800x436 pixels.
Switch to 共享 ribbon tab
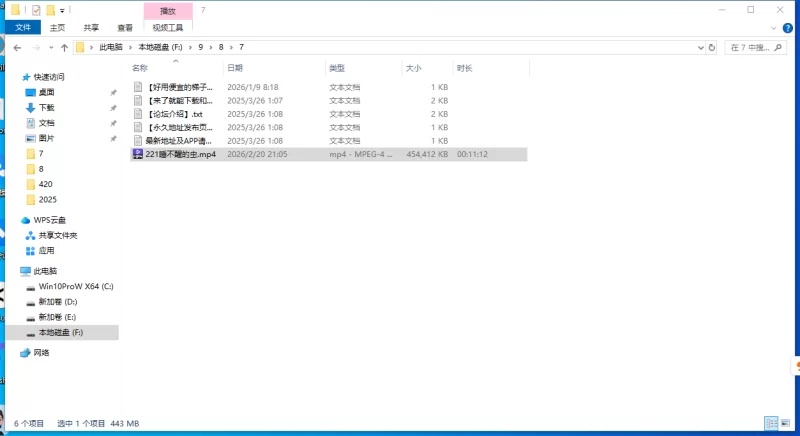[x=91, y=28]
